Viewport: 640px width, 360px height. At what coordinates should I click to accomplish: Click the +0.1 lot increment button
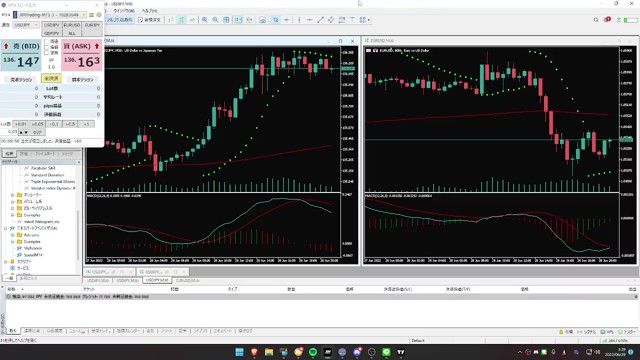(x=53, y=124)
